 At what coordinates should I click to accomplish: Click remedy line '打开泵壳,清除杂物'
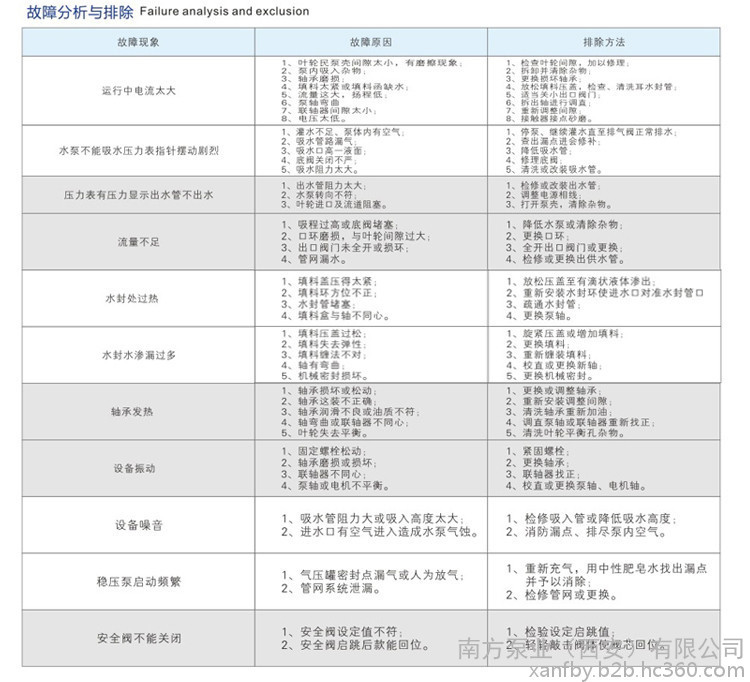(559, 204)
